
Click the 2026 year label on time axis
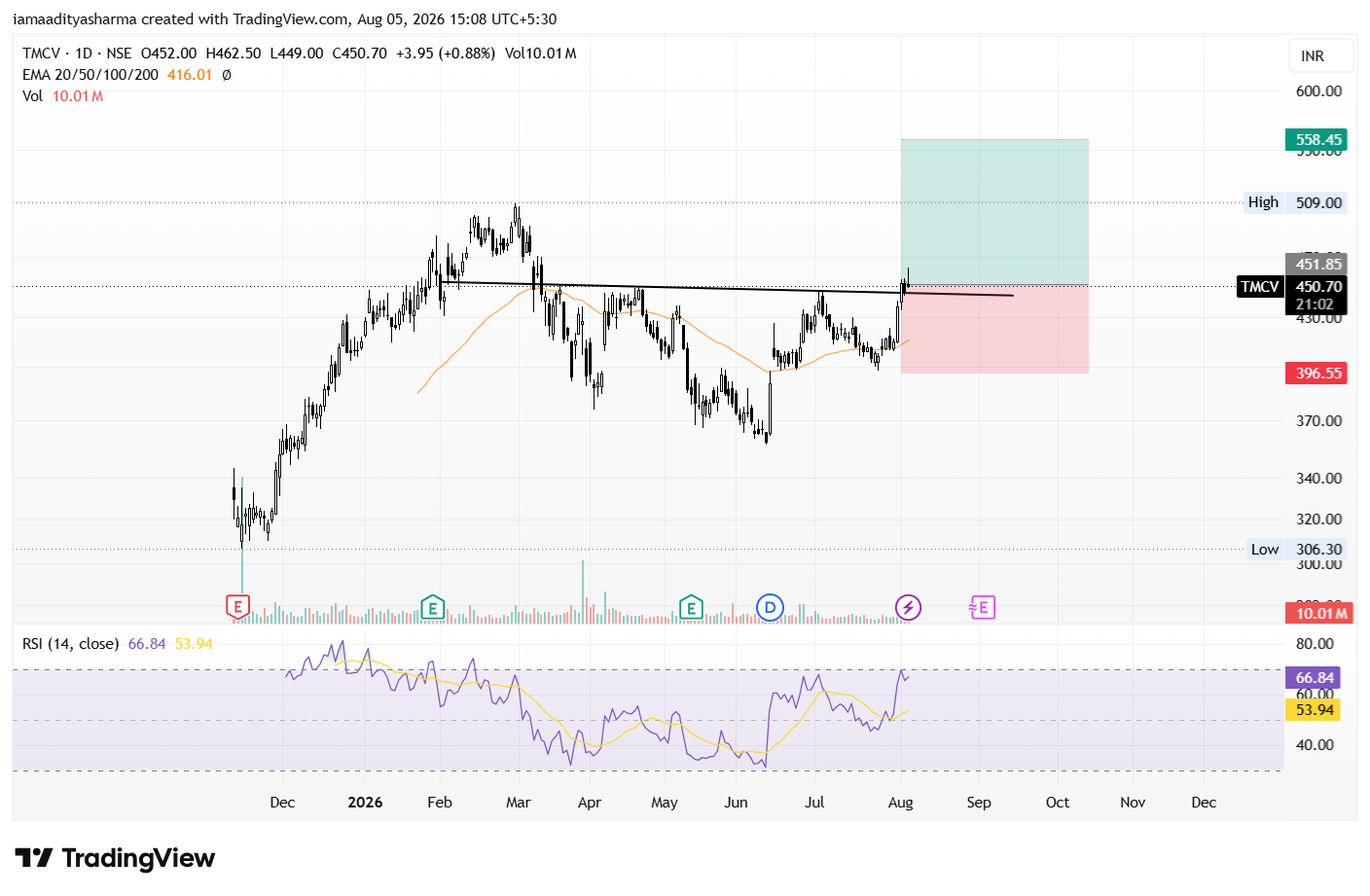pos(365,803)
